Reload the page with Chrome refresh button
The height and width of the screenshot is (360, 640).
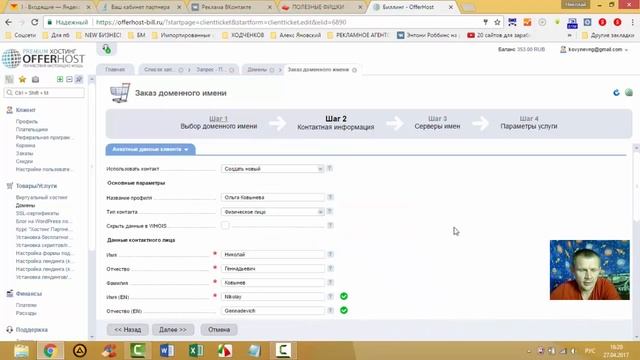(x=35, y=22)
